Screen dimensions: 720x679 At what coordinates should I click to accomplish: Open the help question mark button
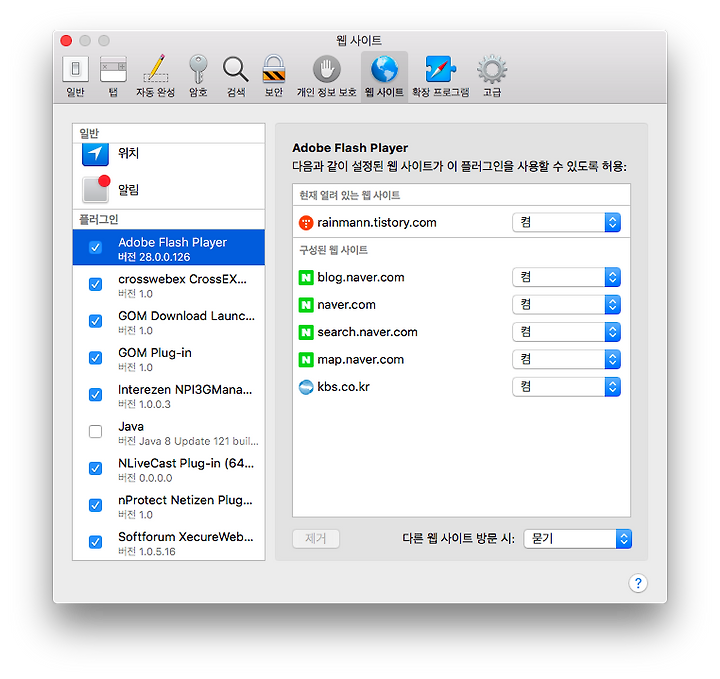638,583
